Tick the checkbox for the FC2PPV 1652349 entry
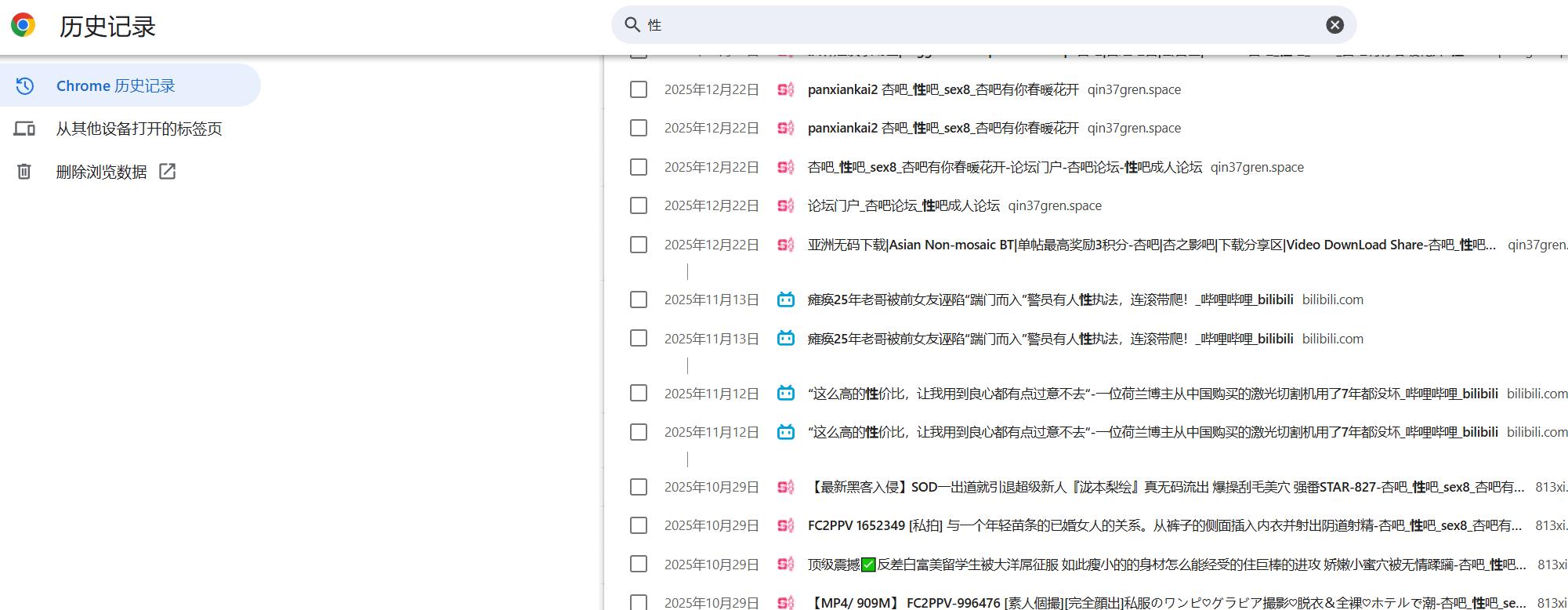Viewport: 1568px width, 610px height. tap(639, 525)
